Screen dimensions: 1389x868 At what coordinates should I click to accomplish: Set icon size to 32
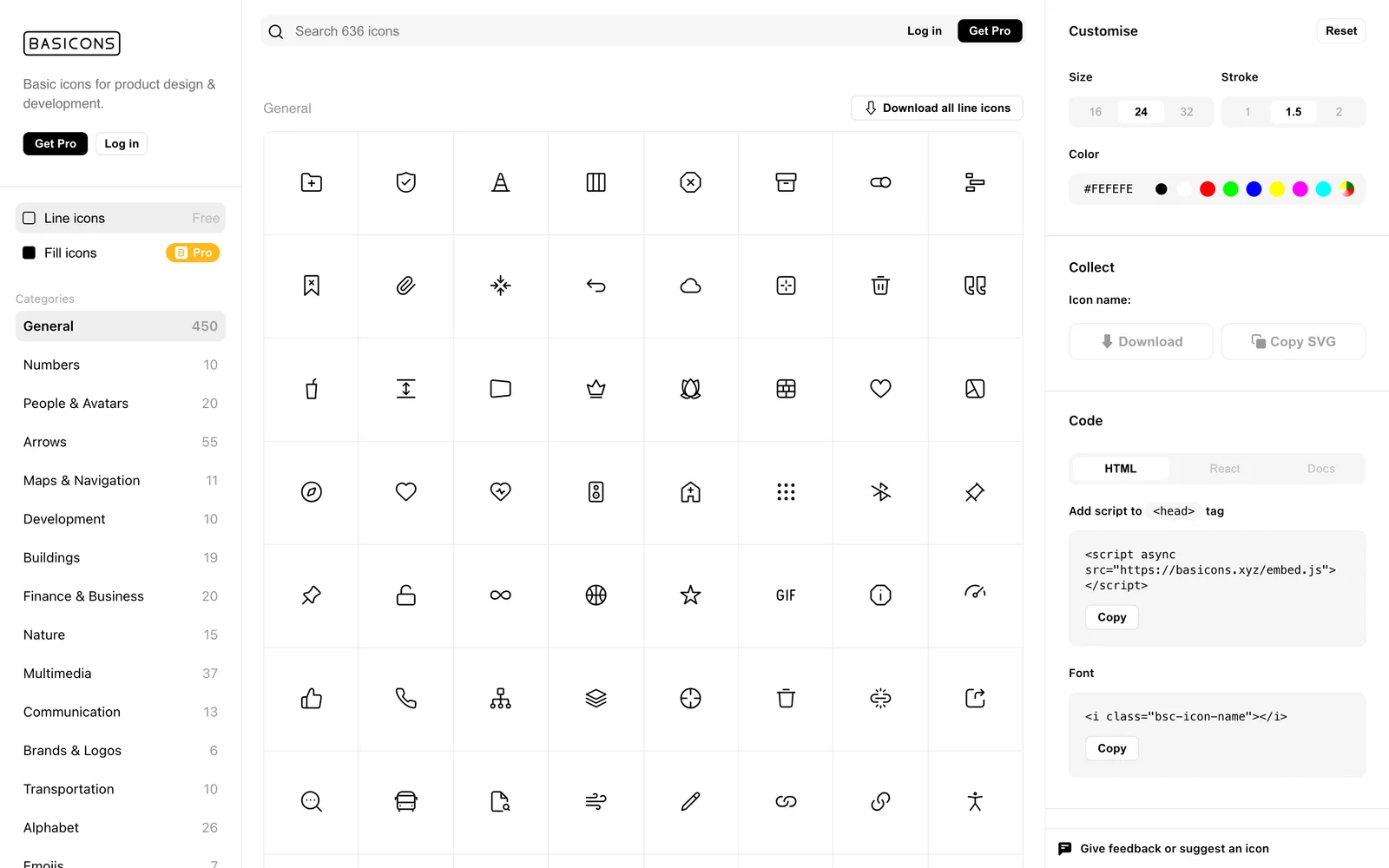[1186, 112]
